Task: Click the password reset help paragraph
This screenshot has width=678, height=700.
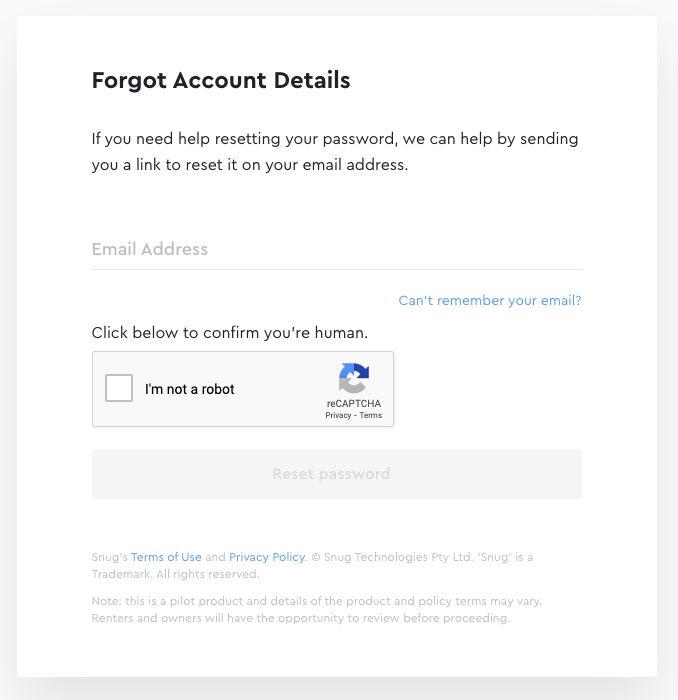Action: (x=334, y=152)
